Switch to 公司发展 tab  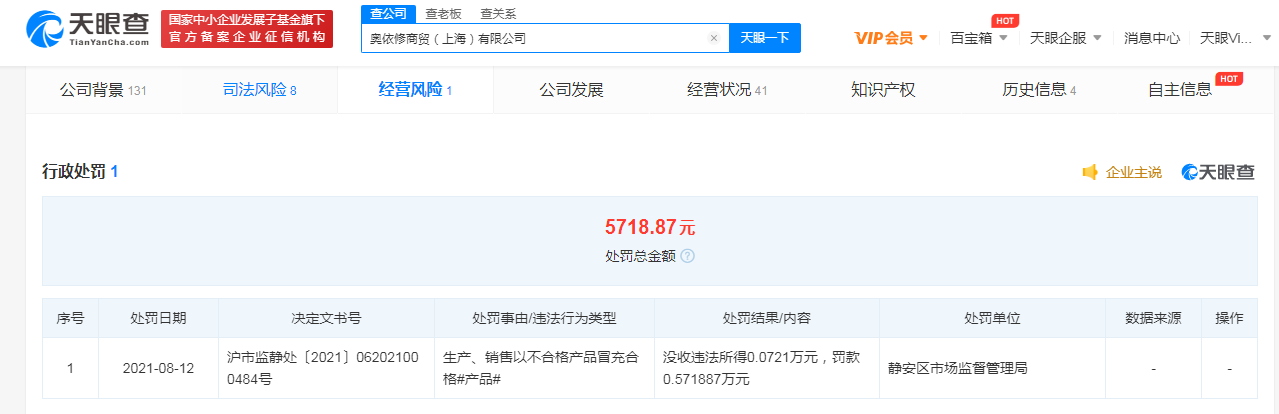(x=571, y=90)
